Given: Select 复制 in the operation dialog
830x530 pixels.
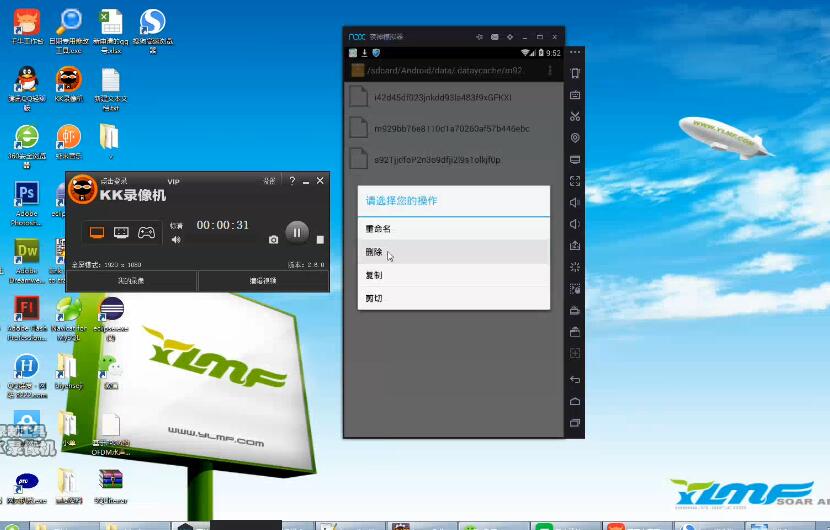Looking at the screenshot, I should tap(454, 275).
